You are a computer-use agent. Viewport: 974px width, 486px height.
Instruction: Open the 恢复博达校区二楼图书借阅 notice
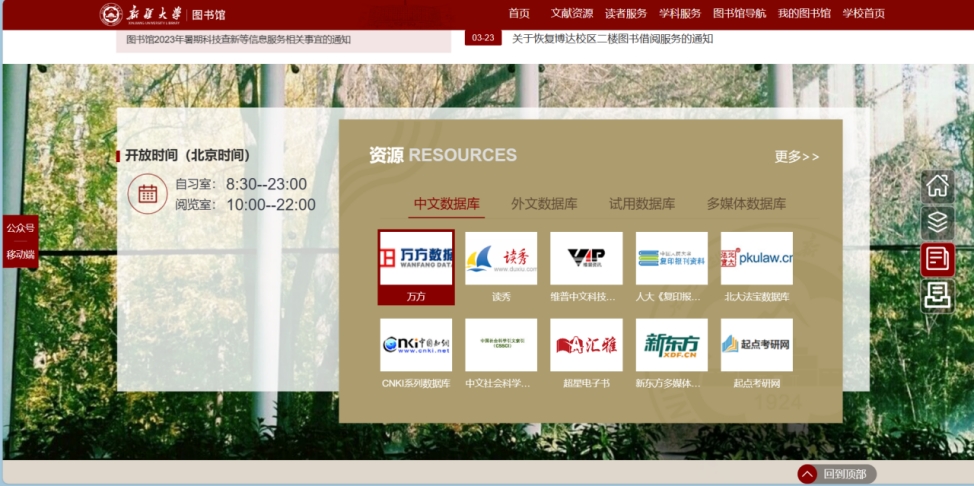(x=612, y=39)
